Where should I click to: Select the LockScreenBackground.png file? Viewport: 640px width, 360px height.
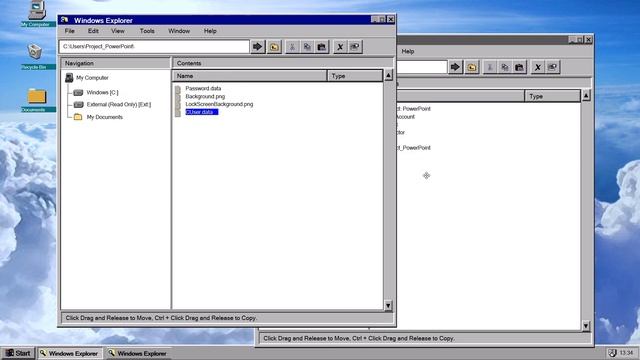point(219,104)
